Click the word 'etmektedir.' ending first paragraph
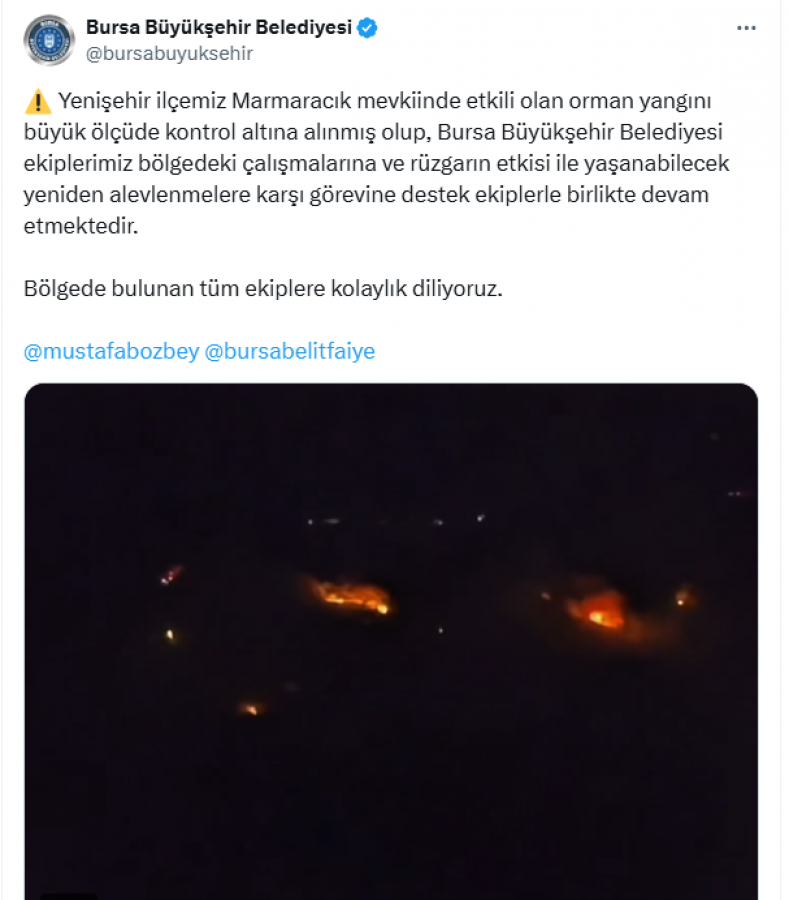The image size is (789, 900). tap(81, 226)
